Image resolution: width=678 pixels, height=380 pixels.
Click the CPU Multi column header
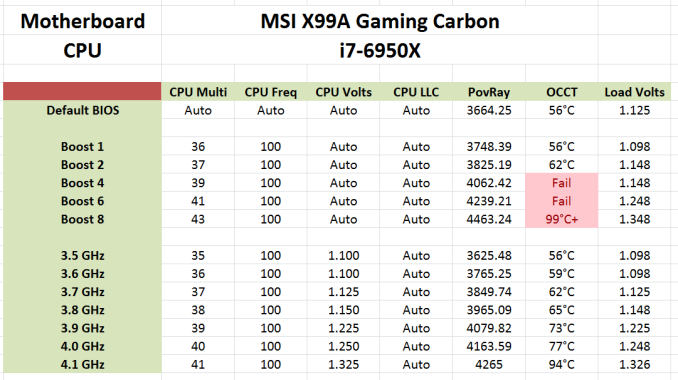198,92
